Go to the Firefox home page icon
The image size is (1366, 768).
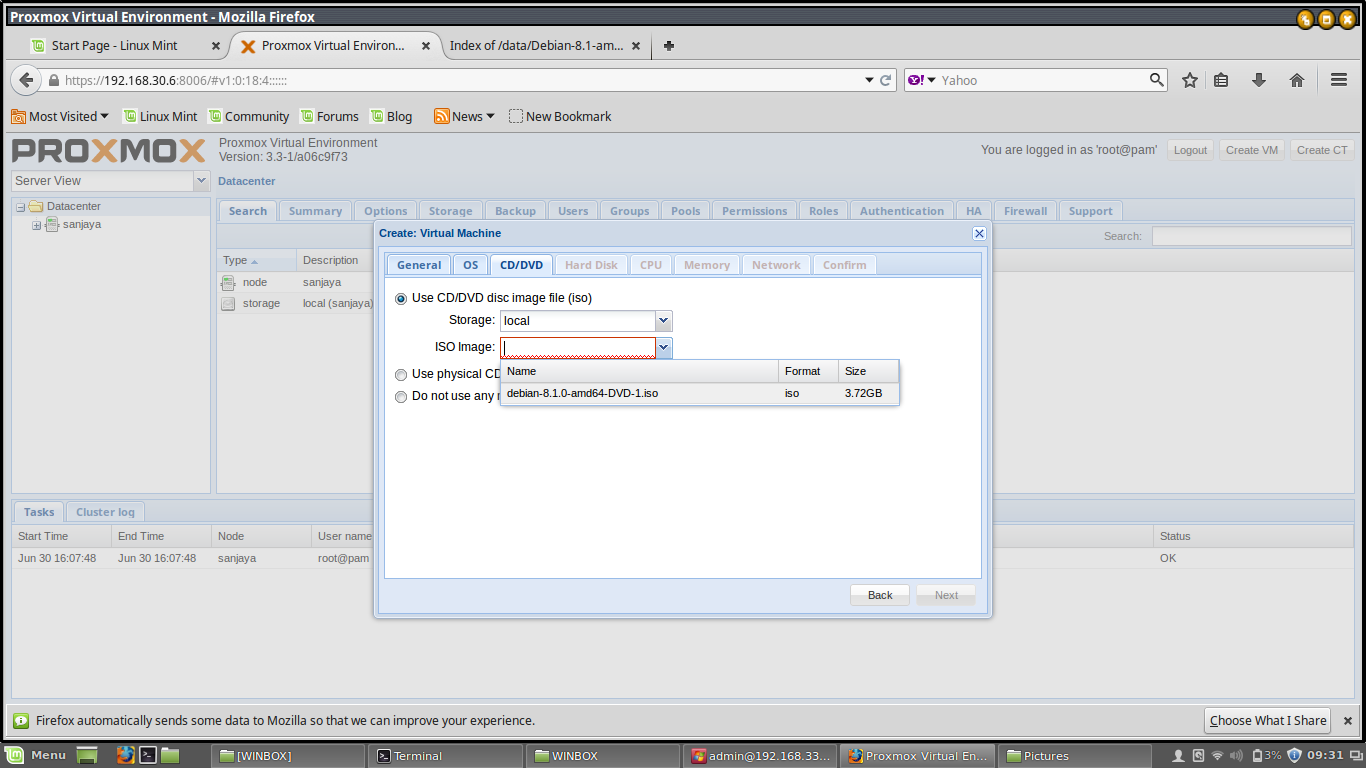click(1297, 80)
